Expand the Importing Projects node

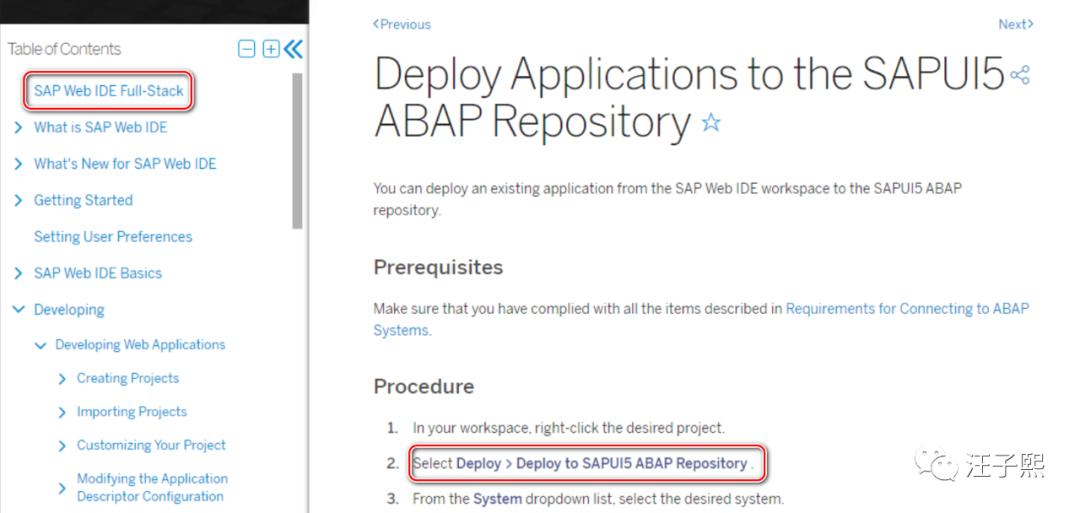62,412
